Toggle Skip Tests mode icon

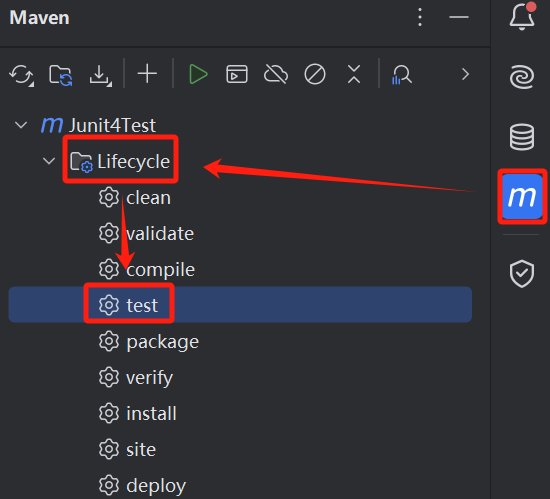315,74
